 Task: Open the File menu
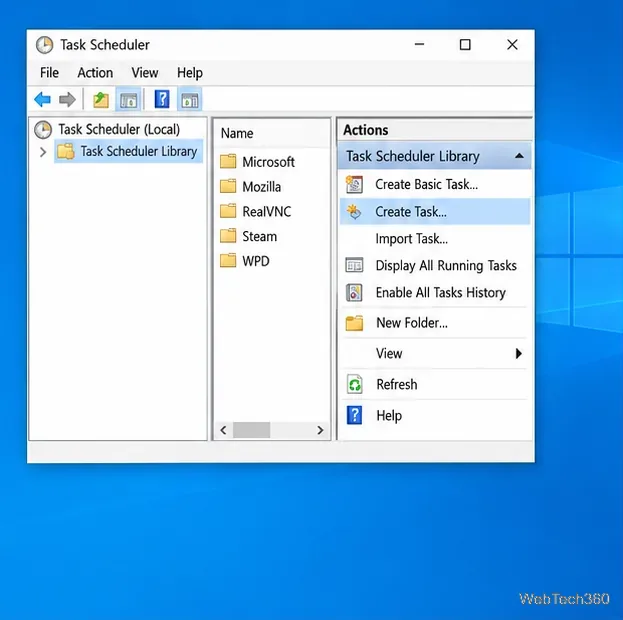tap(50, 73)
